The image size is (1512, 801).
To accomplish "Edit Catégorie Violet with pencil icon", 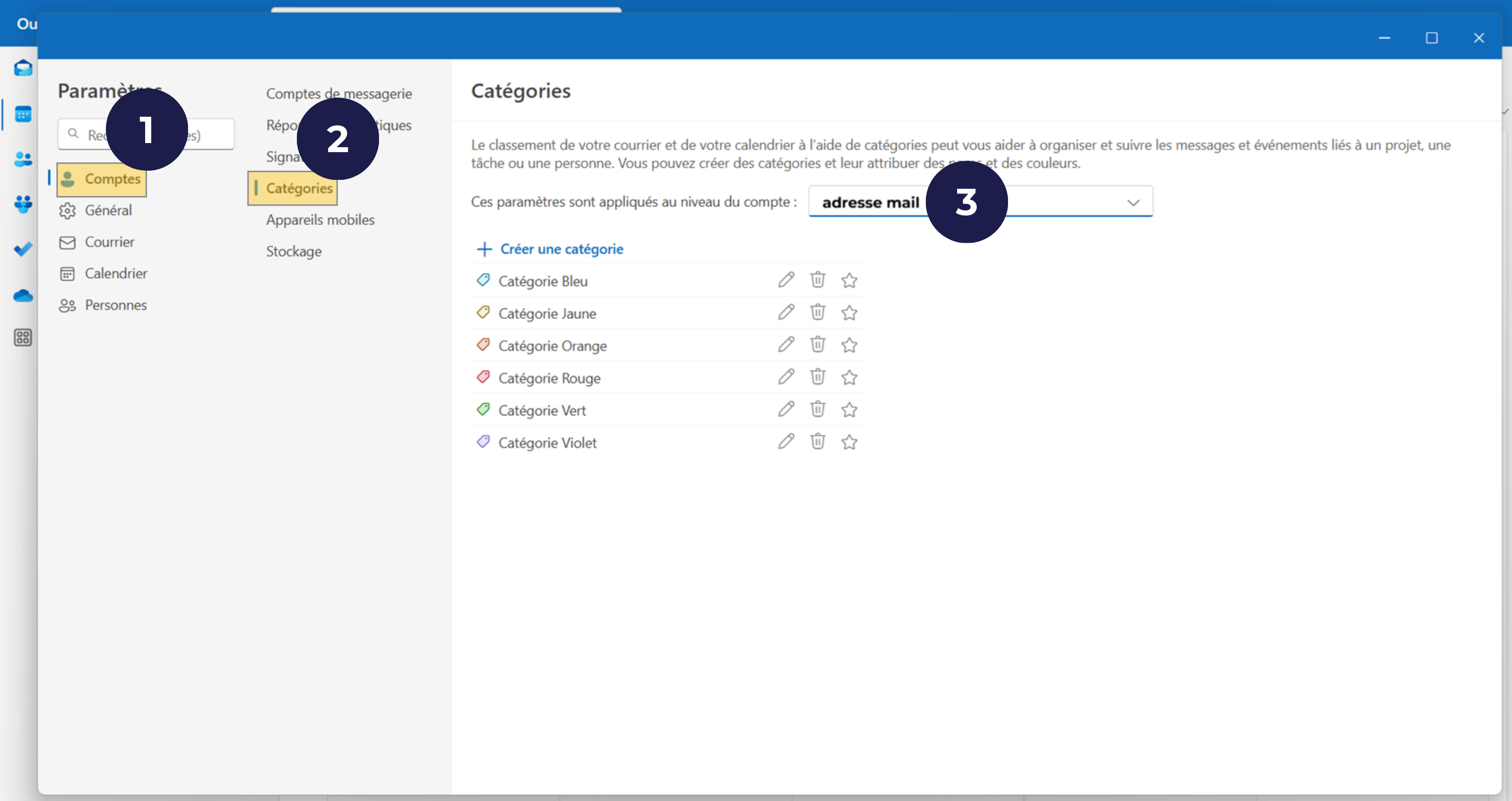I will click(786, 442).
